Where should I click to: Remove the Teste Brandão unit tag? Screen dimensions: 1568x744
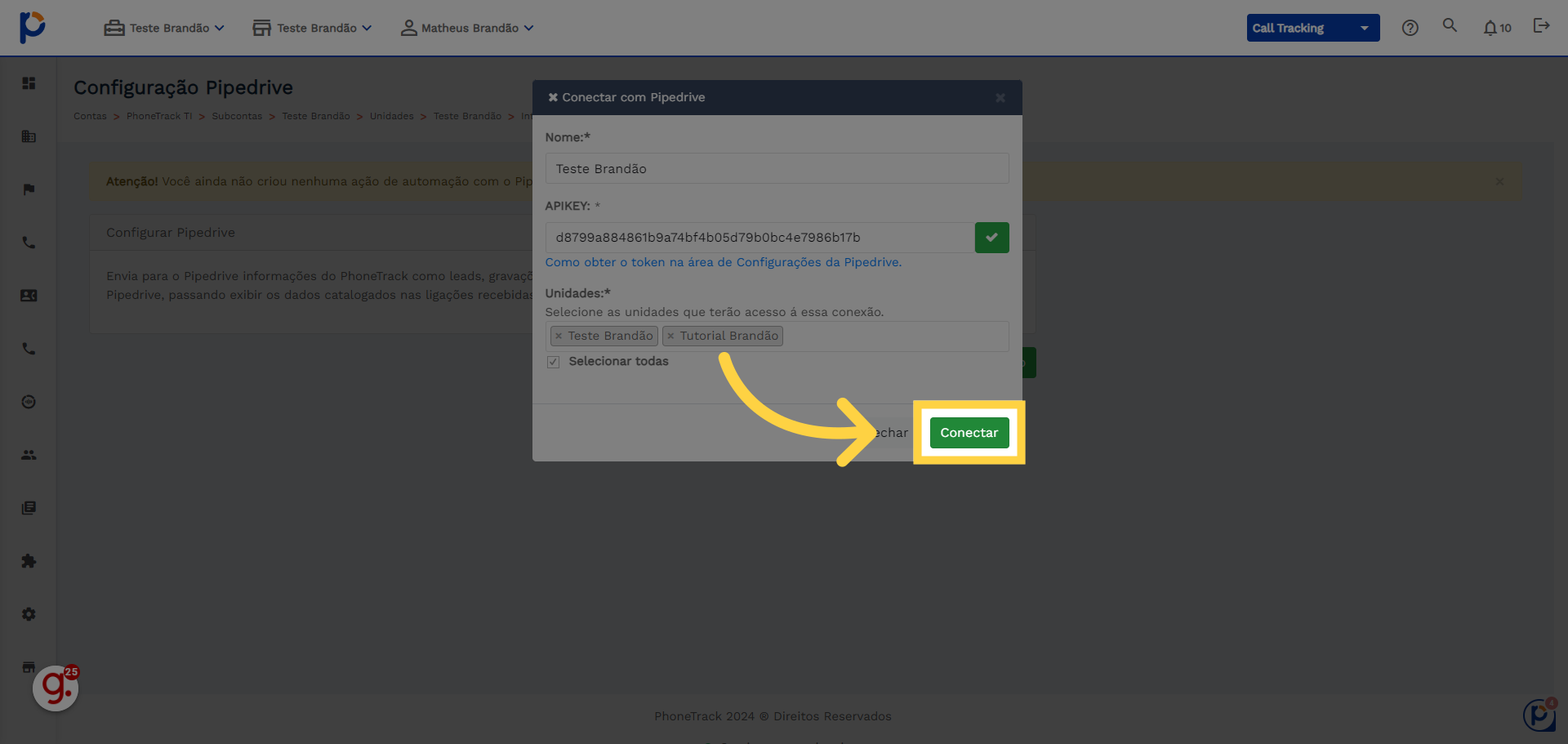[x=559, y=336]
